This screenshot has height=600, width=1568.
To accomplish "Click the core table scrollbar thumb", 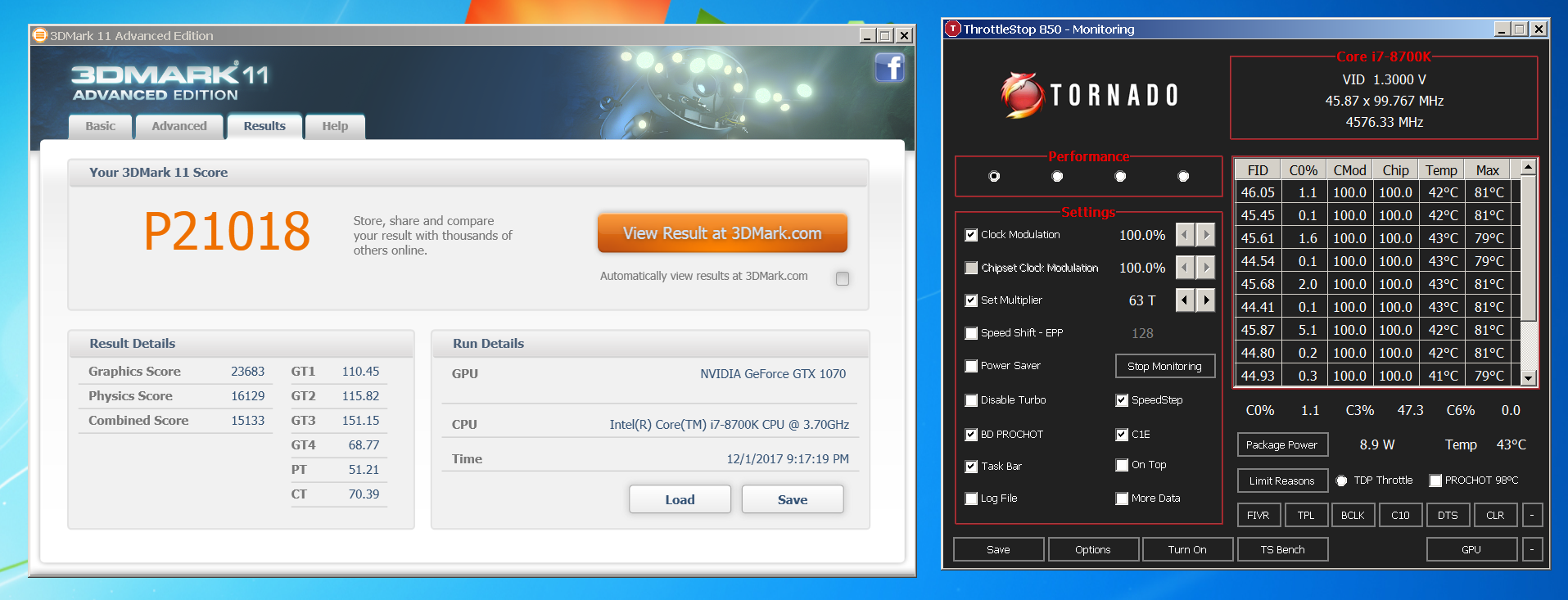I will click(x=1528, y=248).
